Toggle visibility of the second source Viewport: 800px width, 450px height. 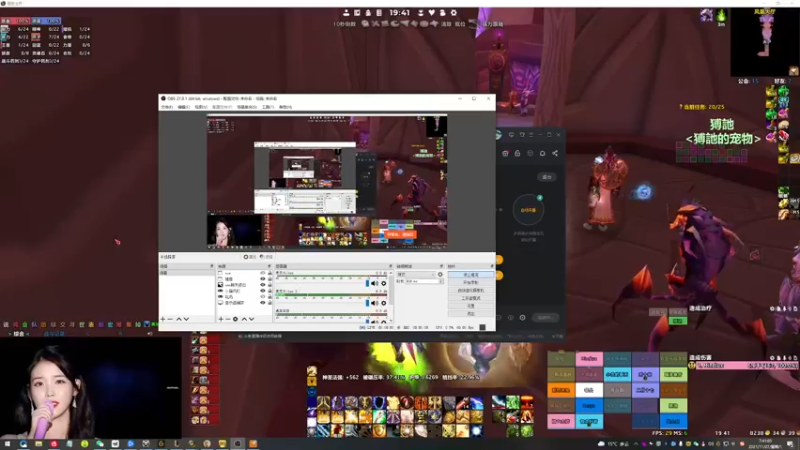(263, 279)
